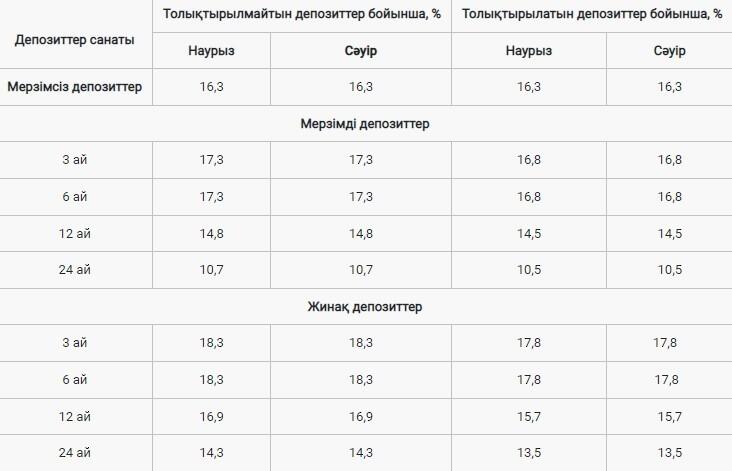Image resolution: width=732 pixels, height=471 pixels.
Task: Click the 14,3 cell in first Сәуір column
Action: 361,452
